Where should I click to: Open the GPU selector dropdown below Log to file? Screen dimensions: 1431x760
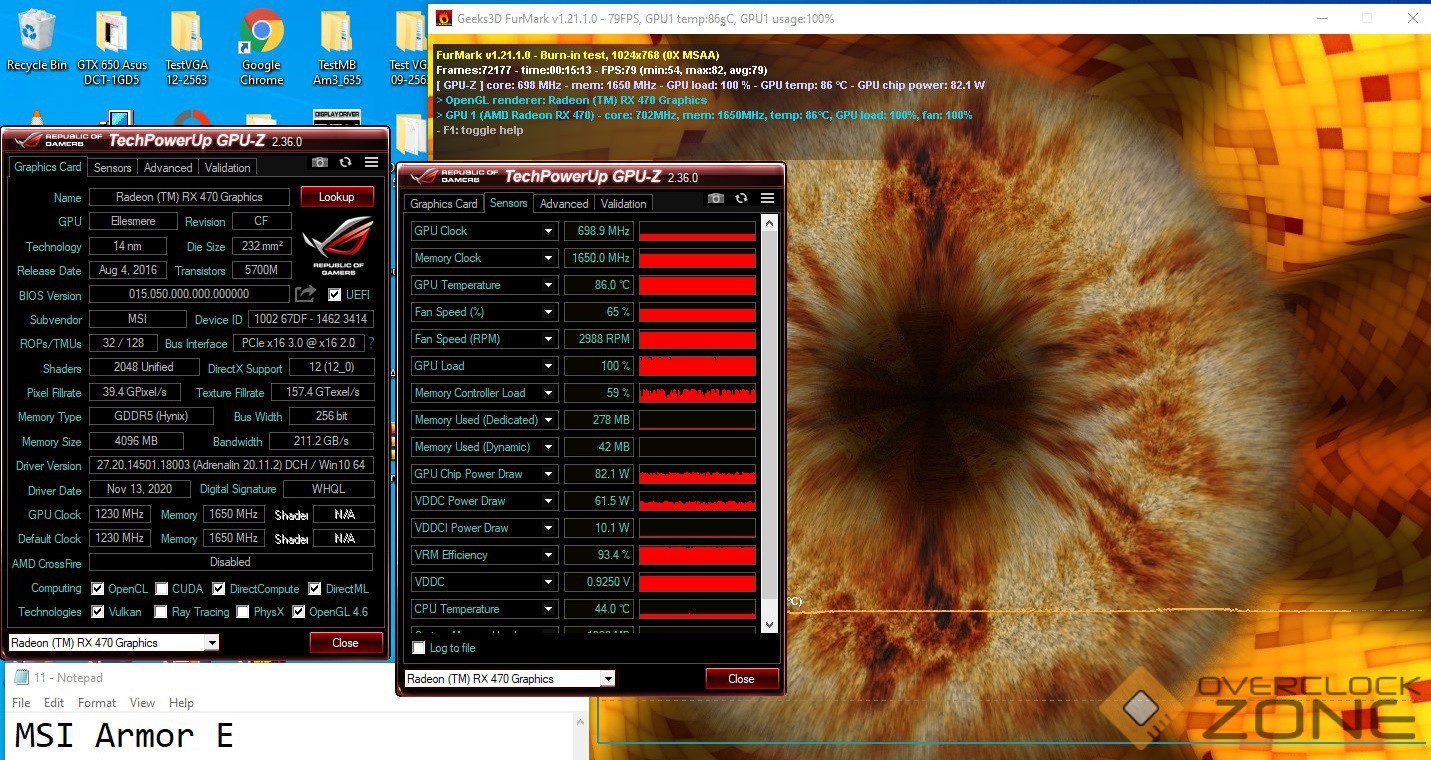[x=509, y=679]
